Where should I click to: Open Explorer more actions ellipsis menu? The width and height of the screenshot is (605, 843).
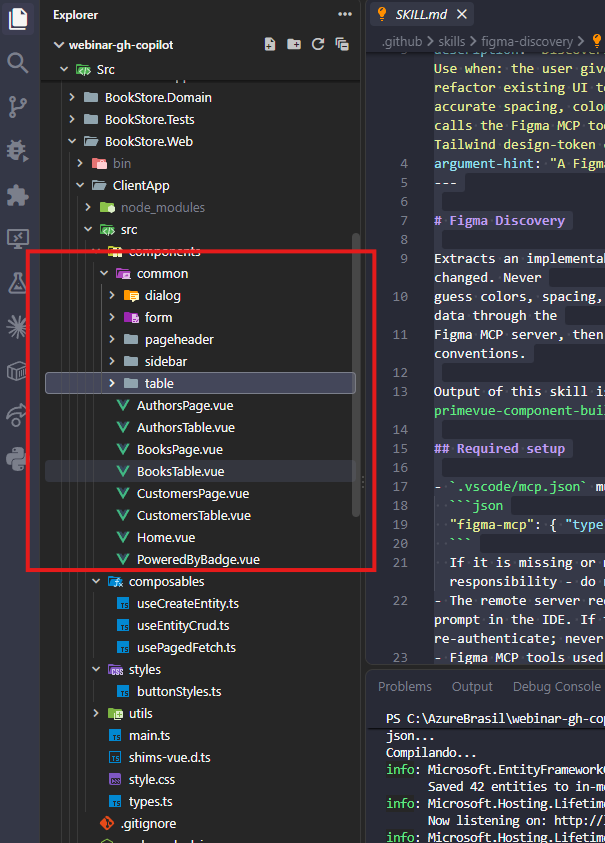345,15
